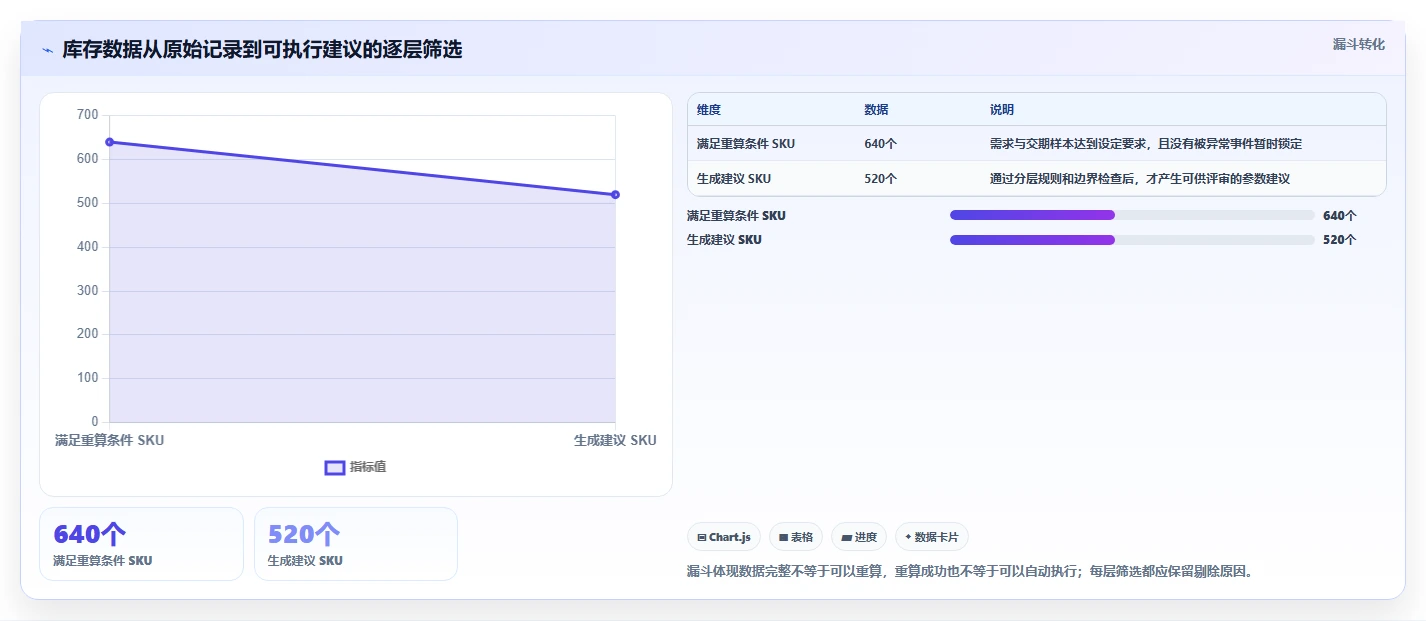Screen dimensions: 1426x621
Task: Toggle the 指标值 legend swatch
Action: pyautogui.click(x=335, y=467)
